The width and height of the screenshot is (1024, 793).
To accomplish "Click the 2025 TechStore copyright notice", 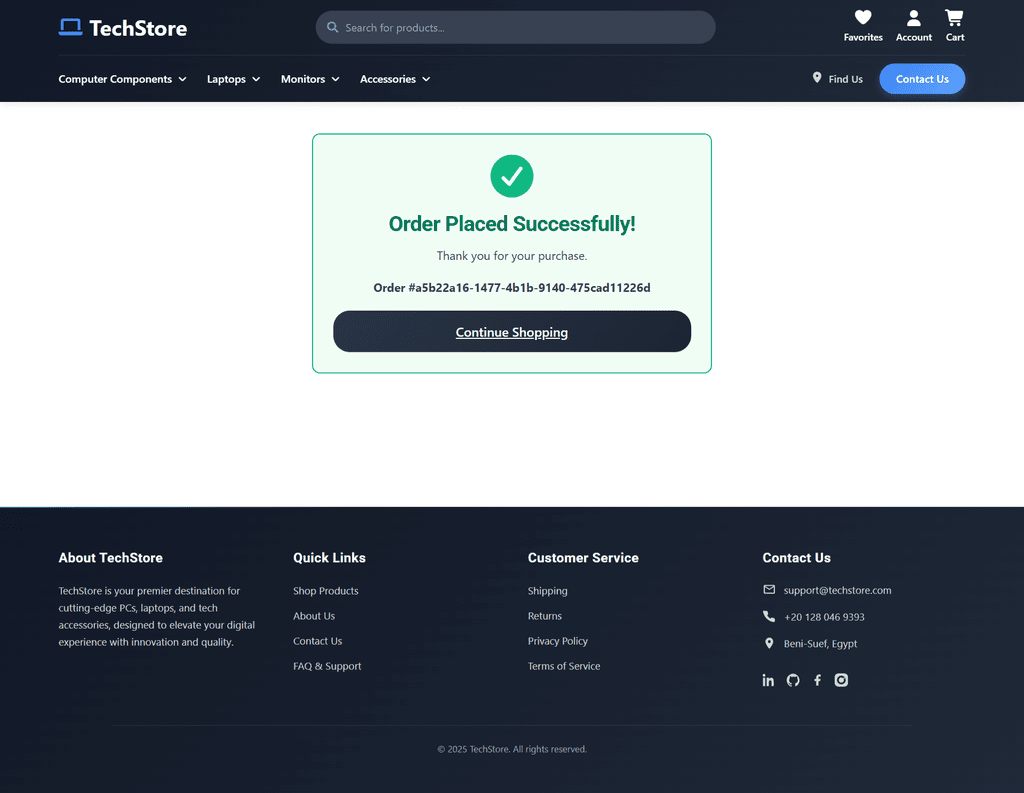I will [511, 749].
